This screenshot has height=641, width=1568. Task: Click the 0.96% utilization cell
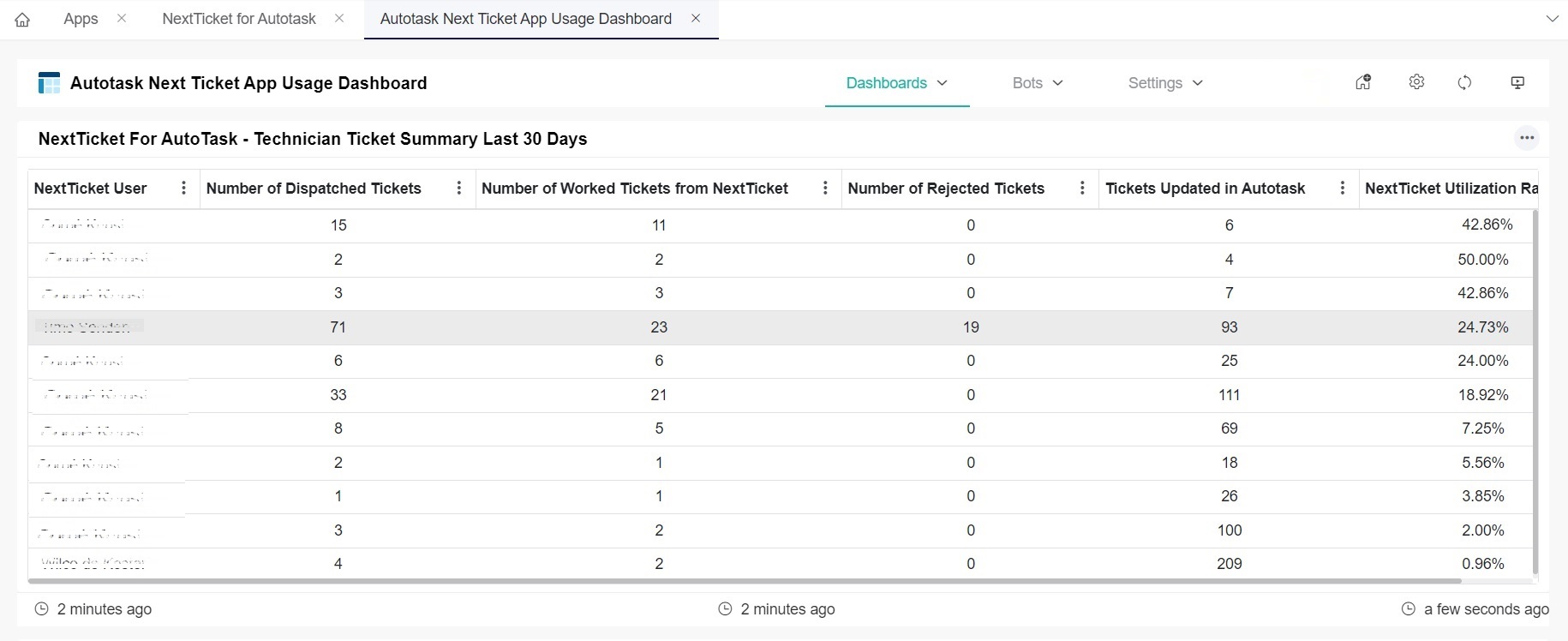point(1483,564)
